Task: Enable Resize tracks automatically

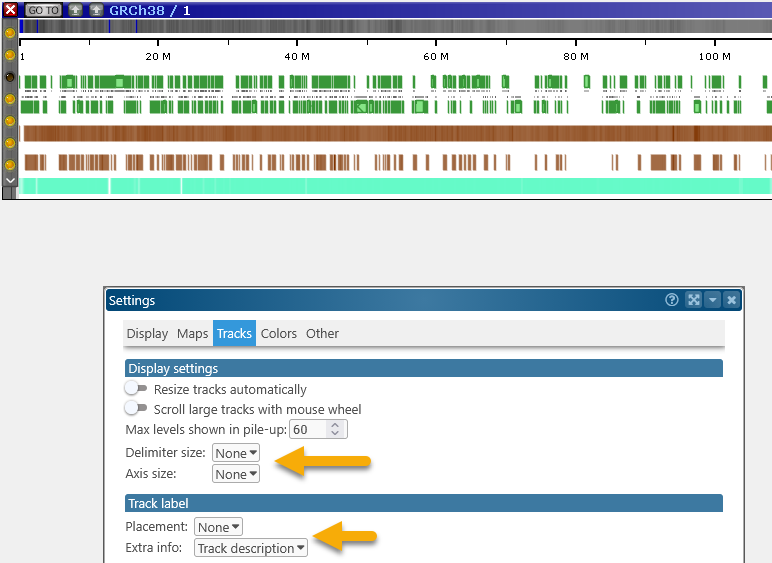Action: 136,388
